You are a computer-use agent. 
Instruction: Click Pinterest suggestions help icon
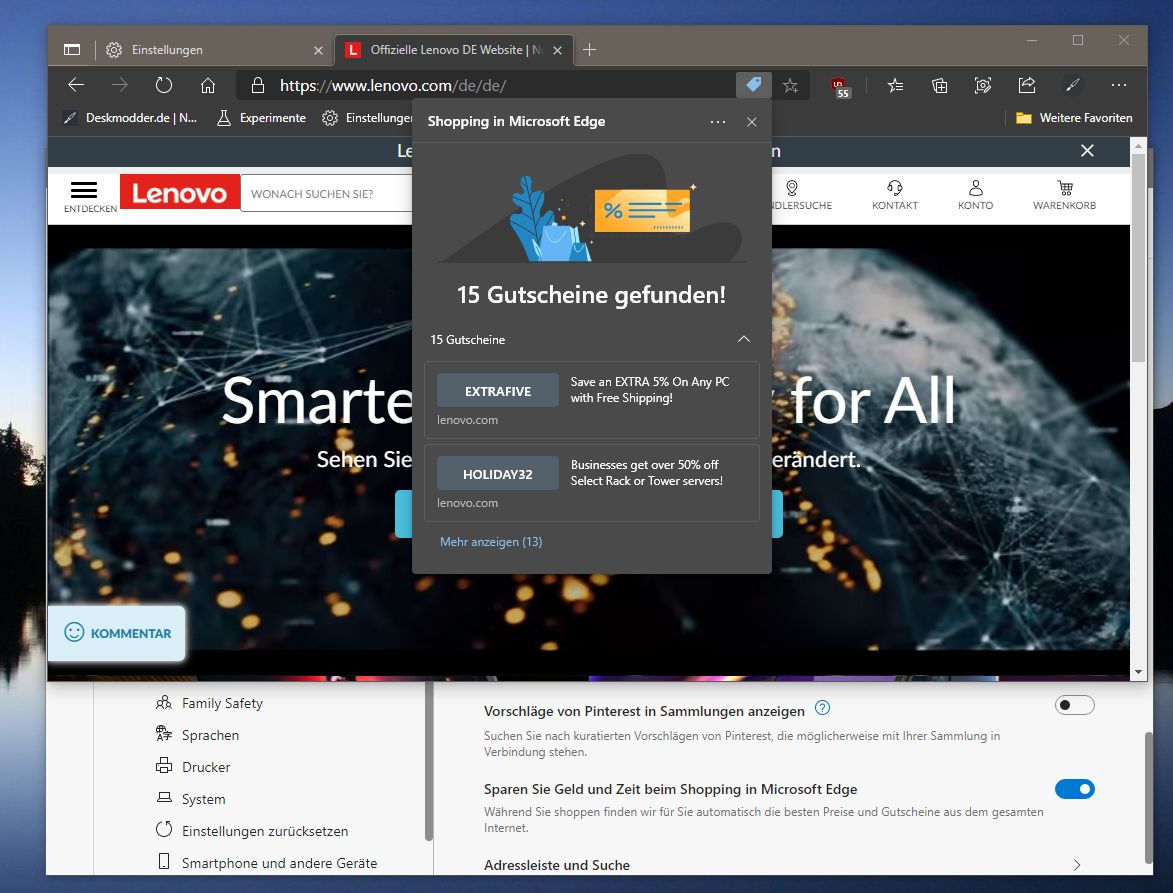point(822,708)
